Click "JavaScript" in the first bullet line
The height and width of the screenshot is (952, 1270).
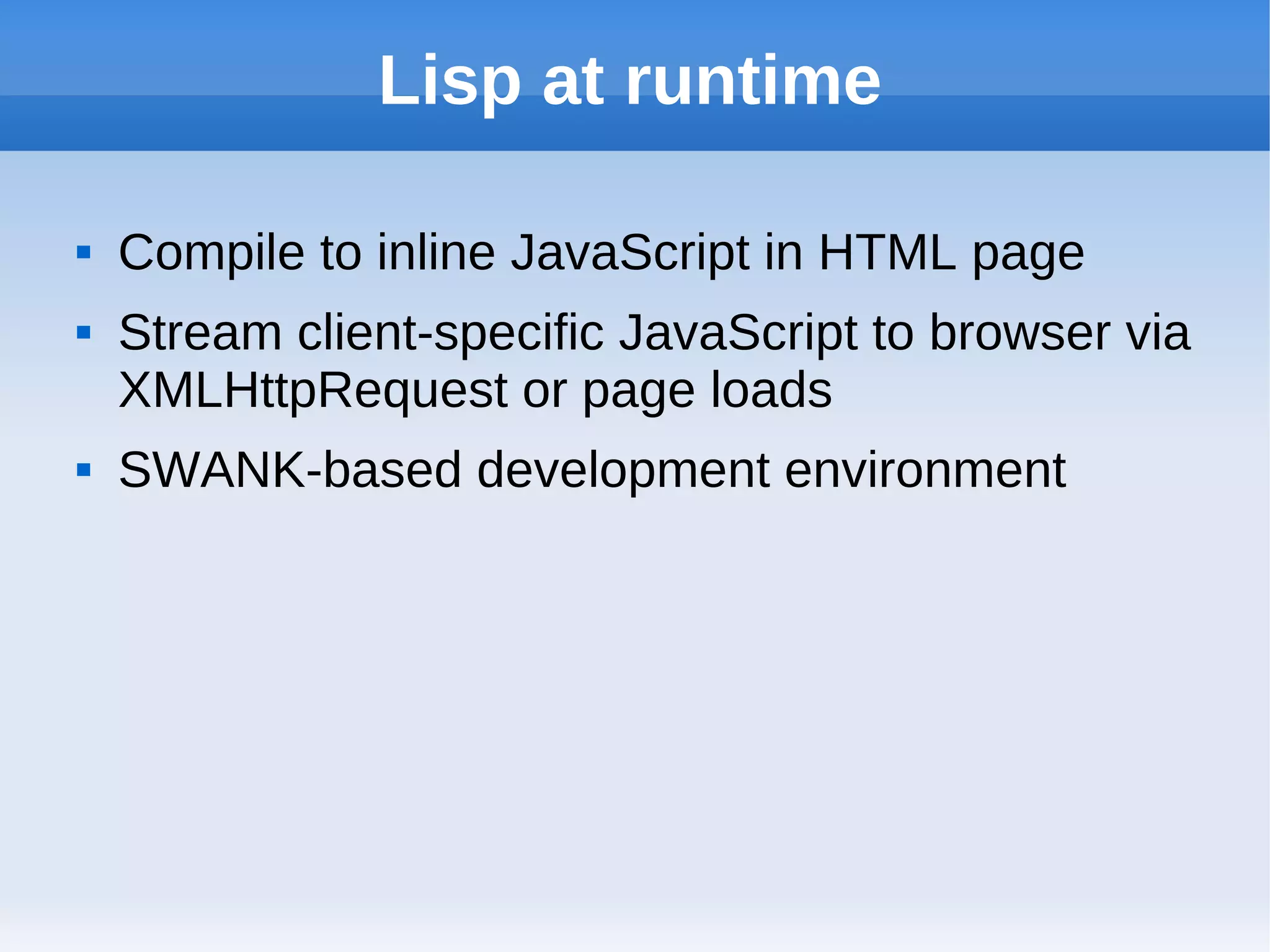tap(629, 252)
